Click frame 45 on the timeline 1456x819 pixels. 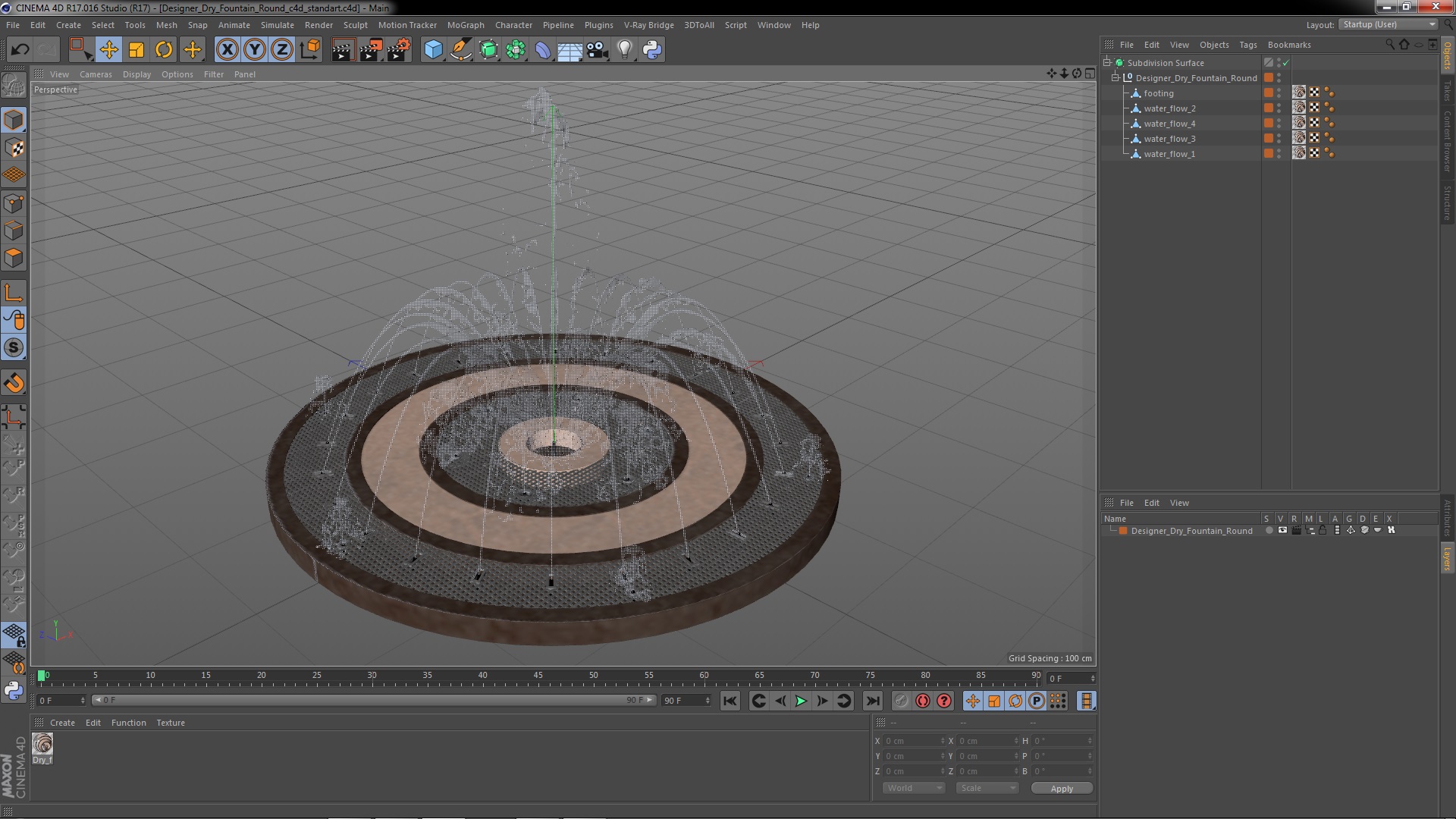(x=538, y=676)
